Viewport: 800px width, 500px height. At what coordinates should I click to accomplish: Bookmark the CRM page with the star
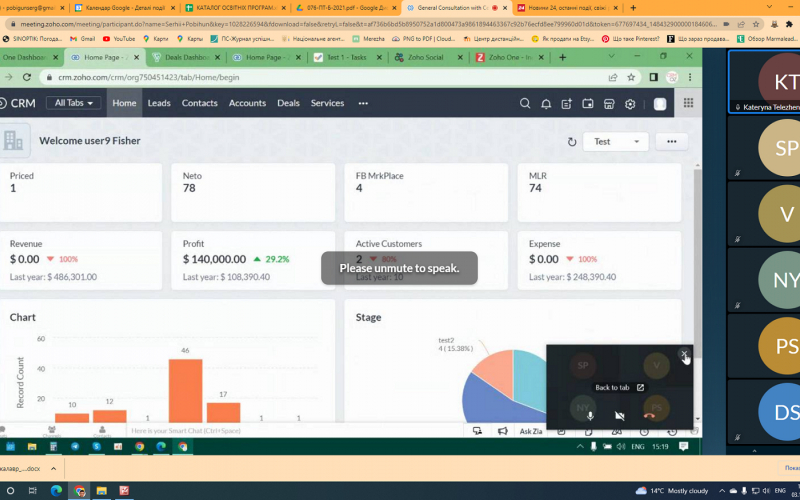tap(631, 77)
